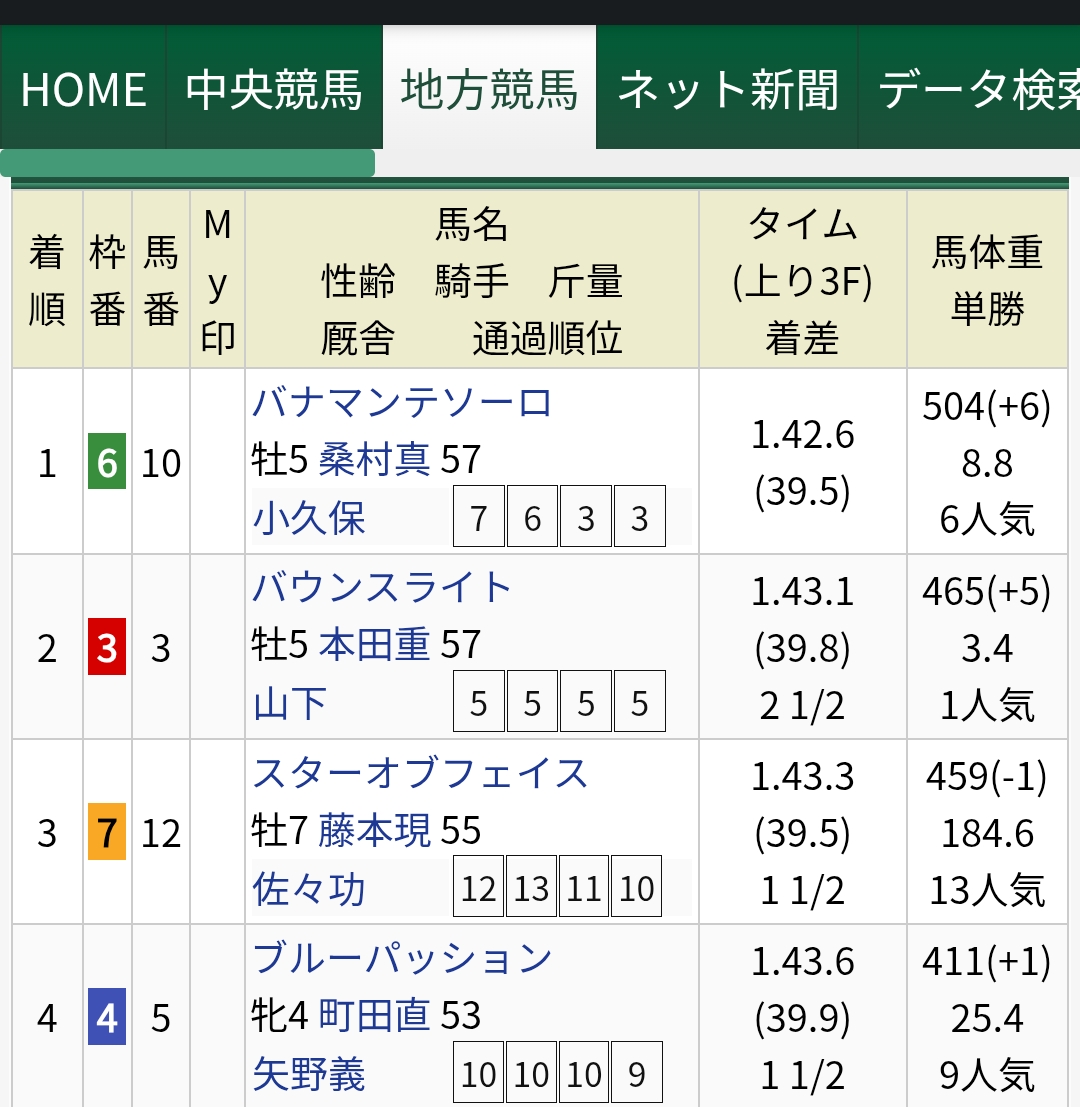Open the HOME tab
1080x1107 pixels.
[x=84, y=90]
